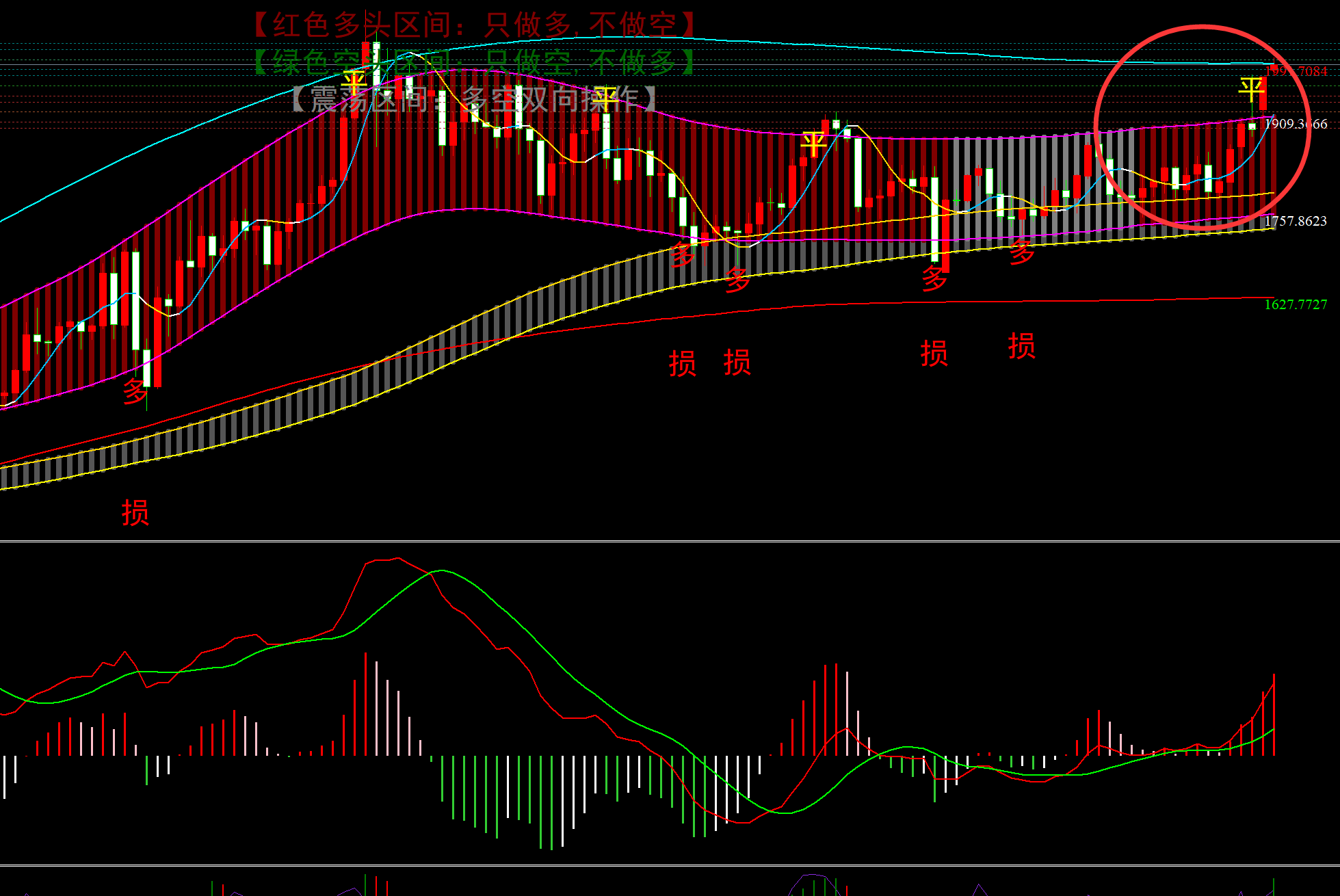Click the small white candle inside red circle

click(1252, 127)
